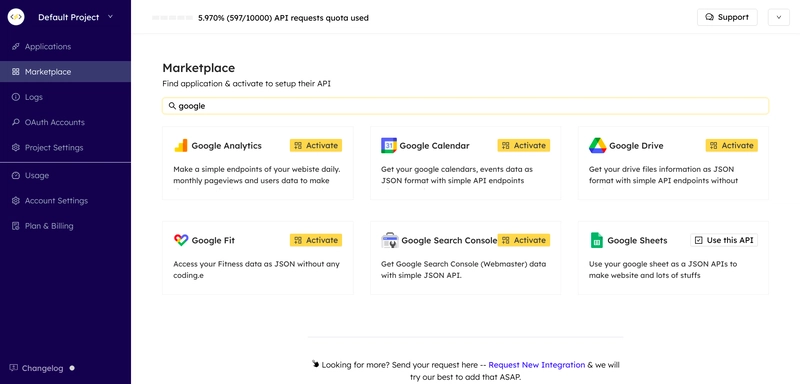The width and height of the screenshot is (800, 384).
Task: Click the Google Sheets description text
Action: coord(663,270)
